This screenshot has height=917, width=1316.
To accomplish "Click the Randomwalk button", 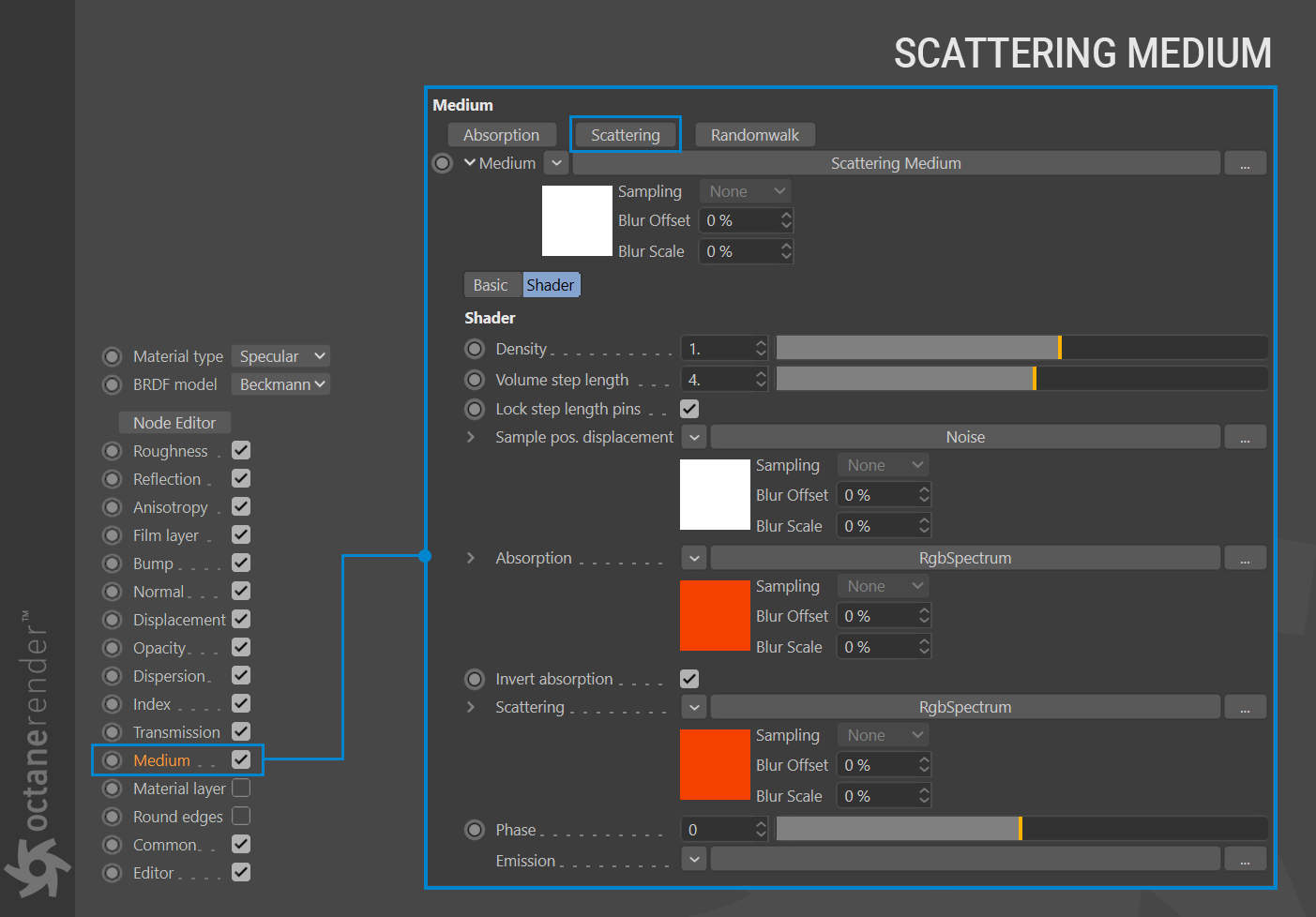I will point(754,135).
